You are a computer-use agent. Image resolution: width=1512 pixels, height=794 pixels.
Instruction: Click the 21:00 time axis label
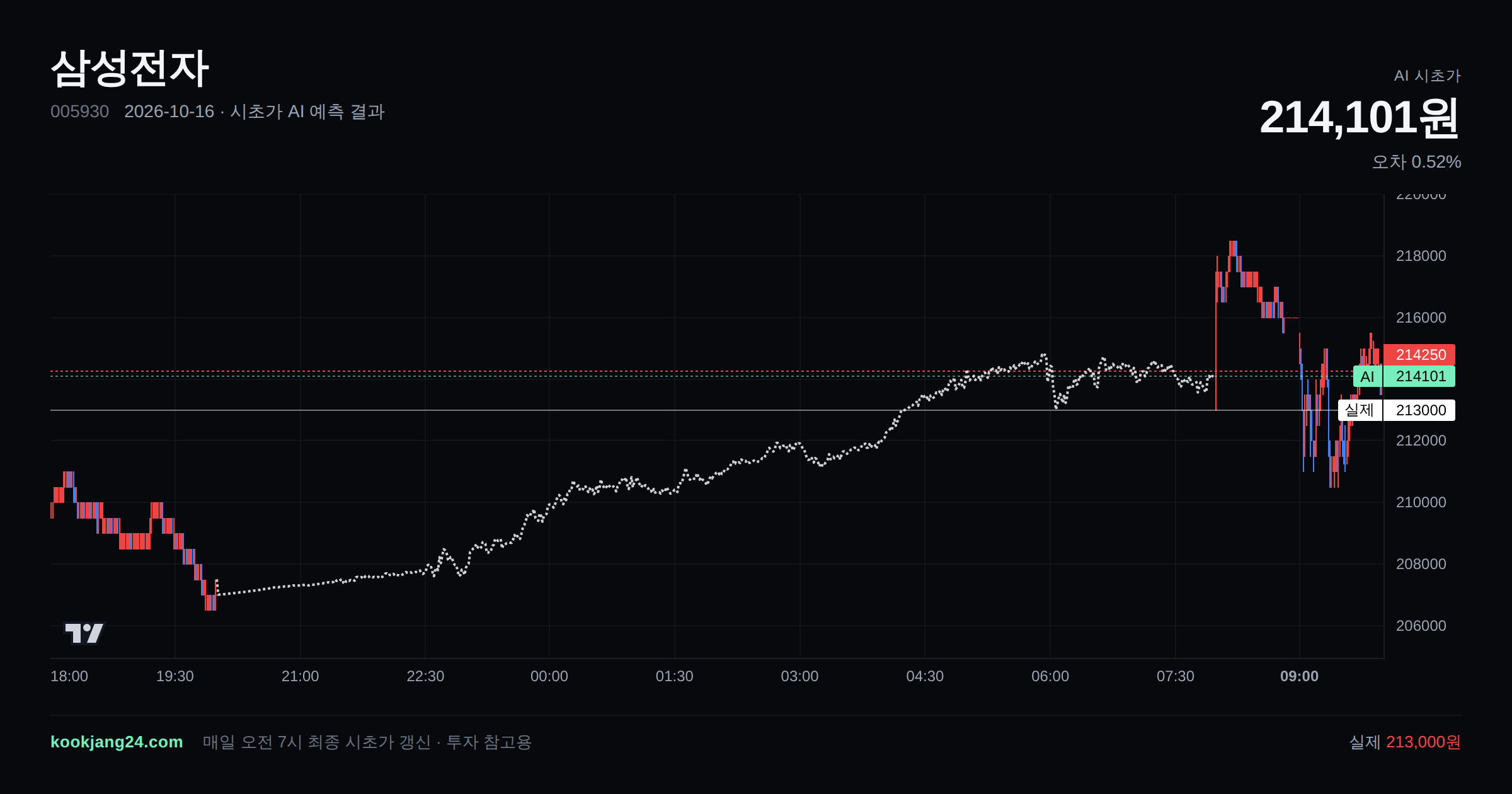click(x=300, y=676)
